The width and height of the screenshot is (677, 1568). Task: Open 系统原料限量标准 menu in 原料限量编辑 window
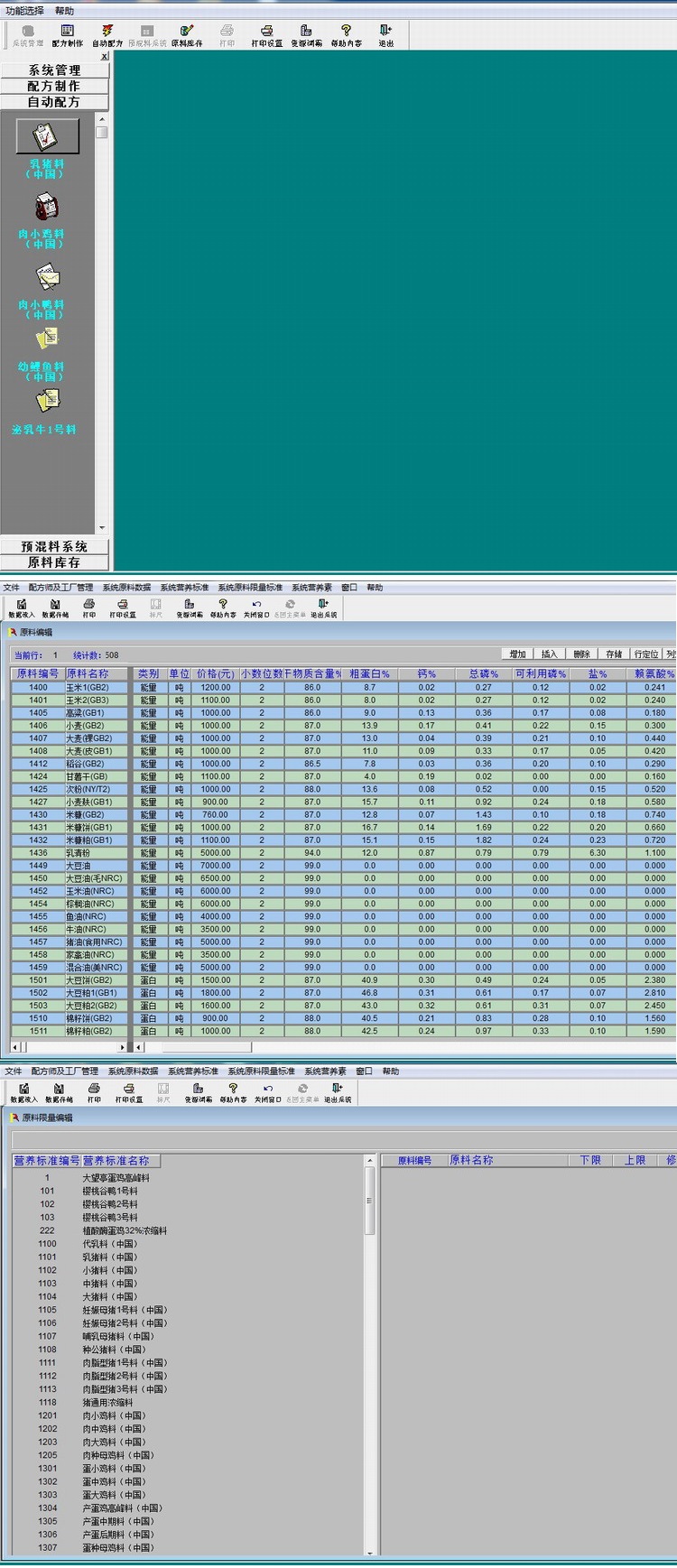261,1072
